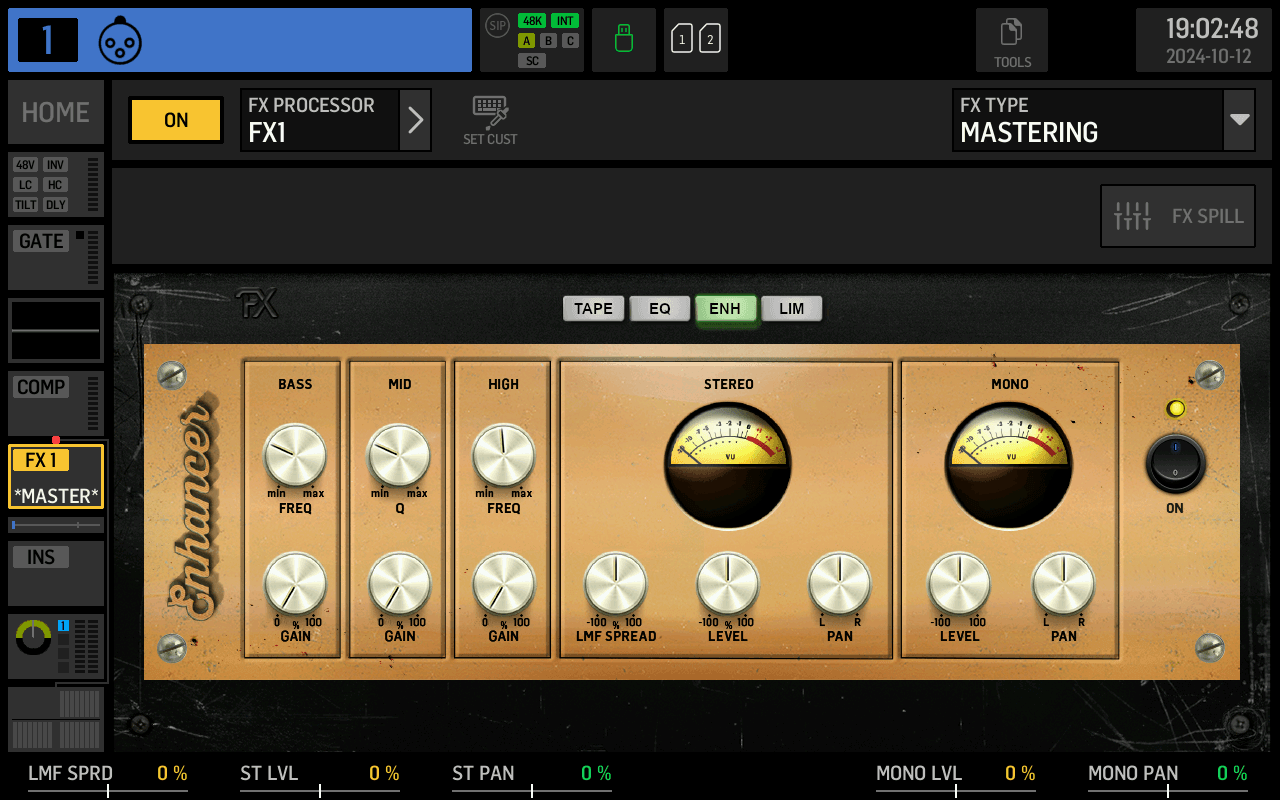Open the INS section

click(x=56, y=573)
